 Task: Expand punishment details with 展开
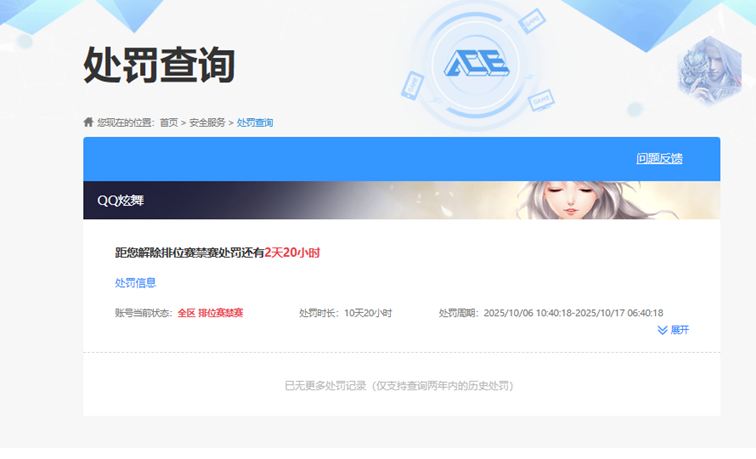(673, 330)
